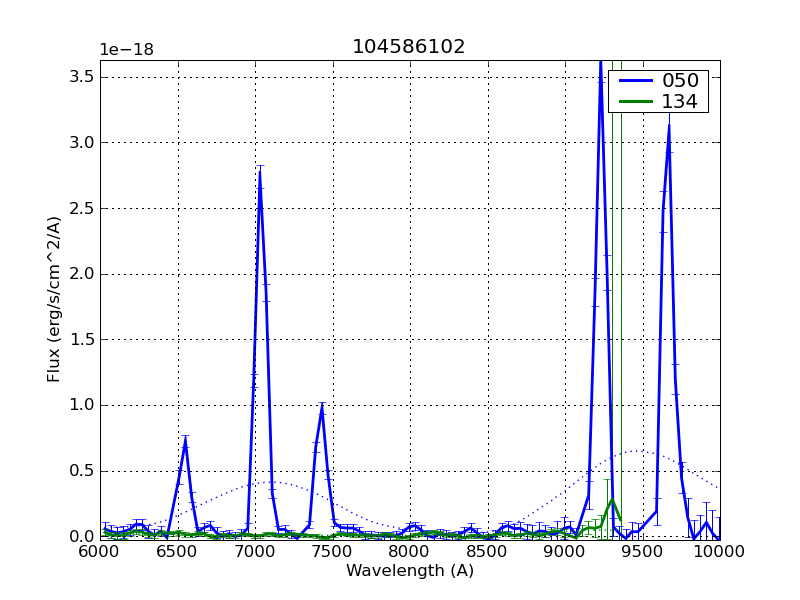Click the 3.5 y-axis tick label
Image resolution: width=800 pixels, height=600 pixels.
82,77
